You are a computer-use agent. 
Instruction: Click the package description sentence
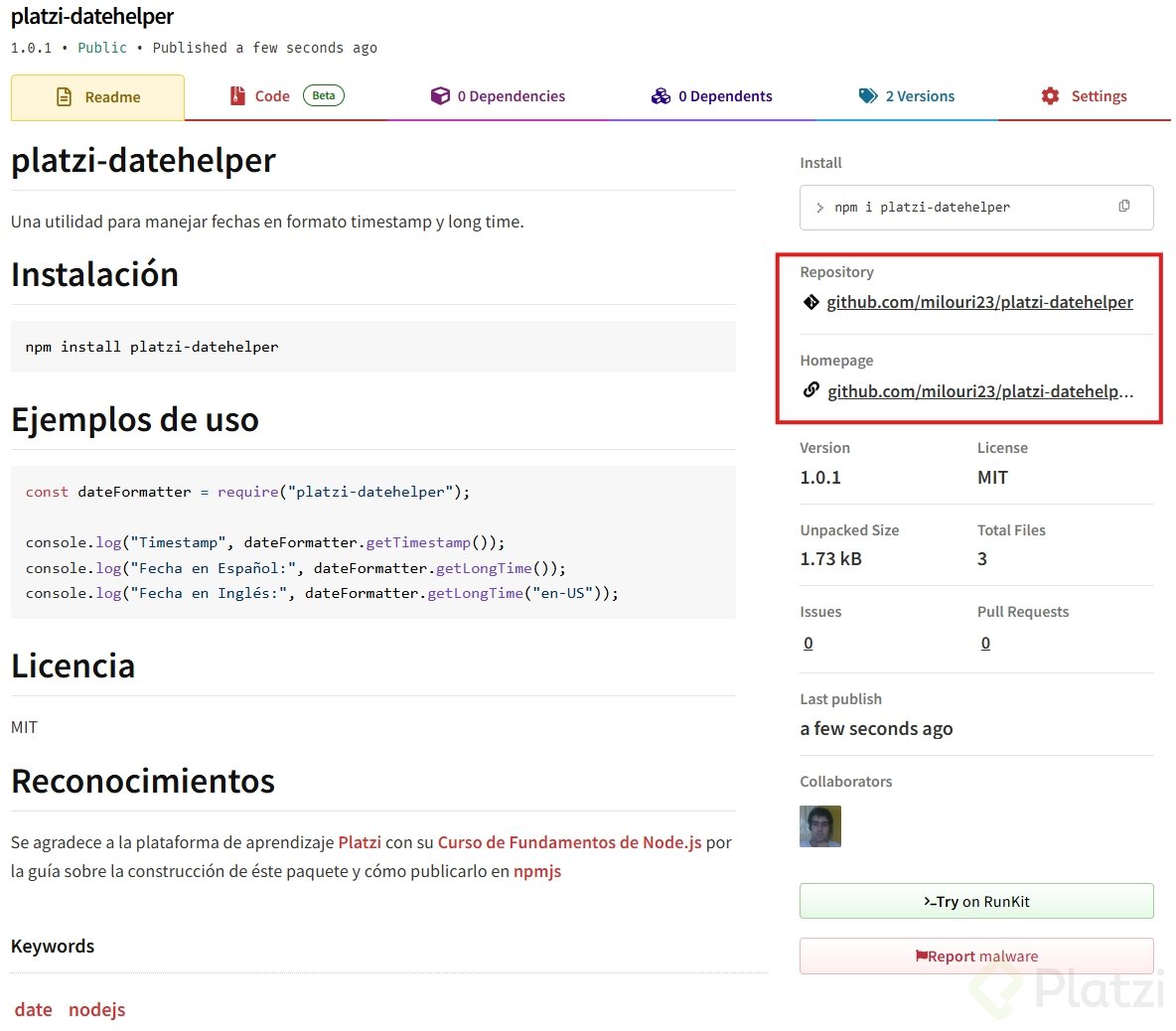[x=267, y=221]
